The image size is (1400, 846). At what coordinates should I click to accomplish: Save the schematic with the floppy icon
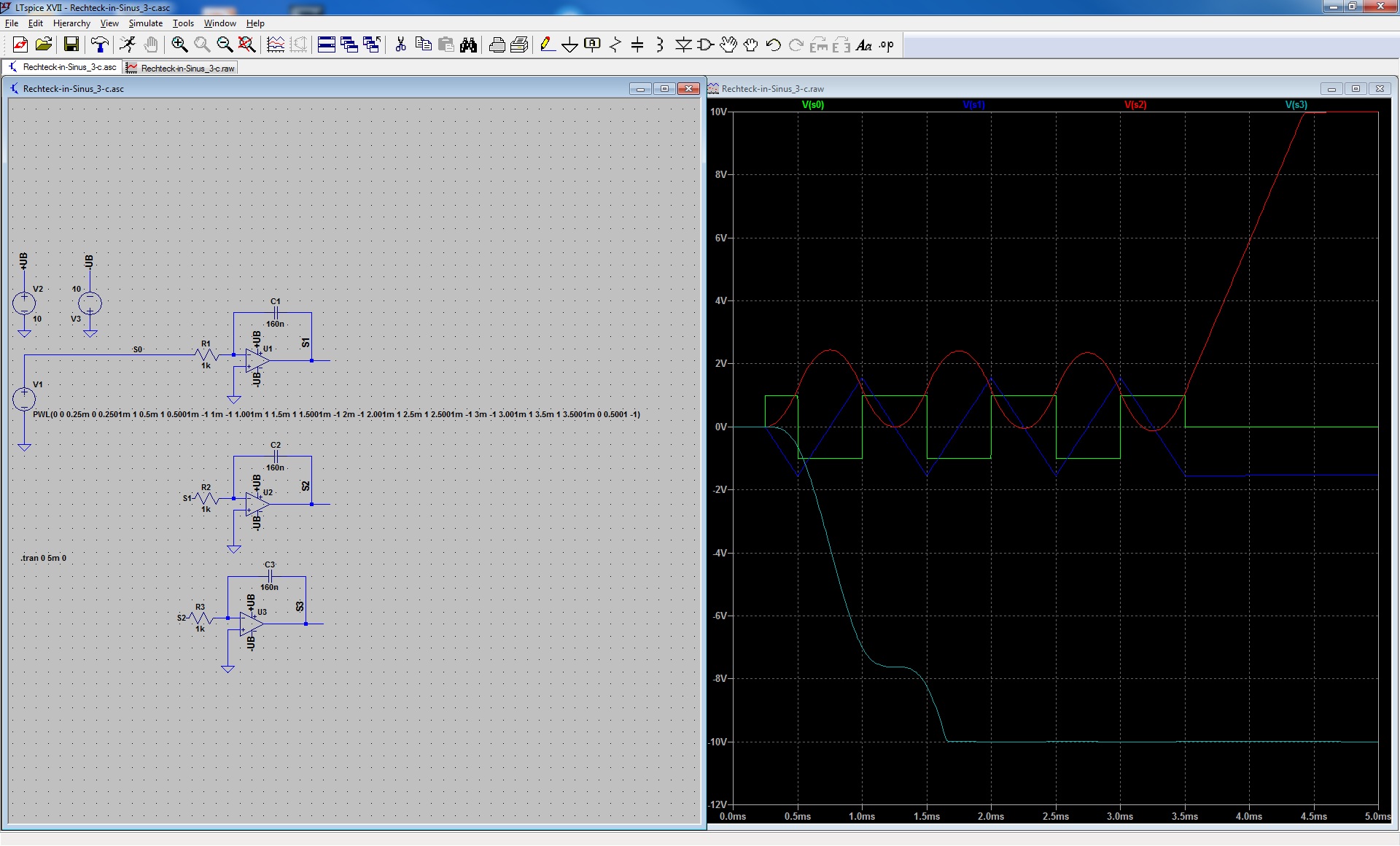coord(71,45)
